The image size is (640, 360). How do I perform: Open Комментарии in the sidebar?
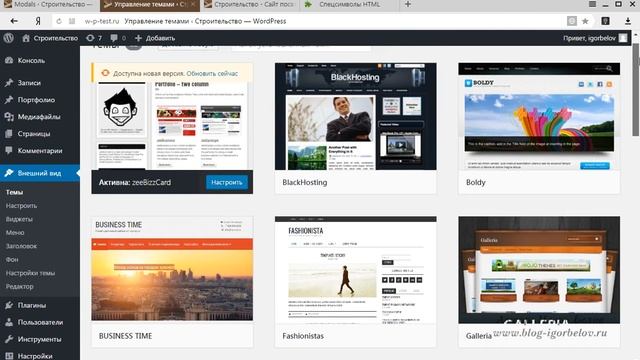coord(40,151)
